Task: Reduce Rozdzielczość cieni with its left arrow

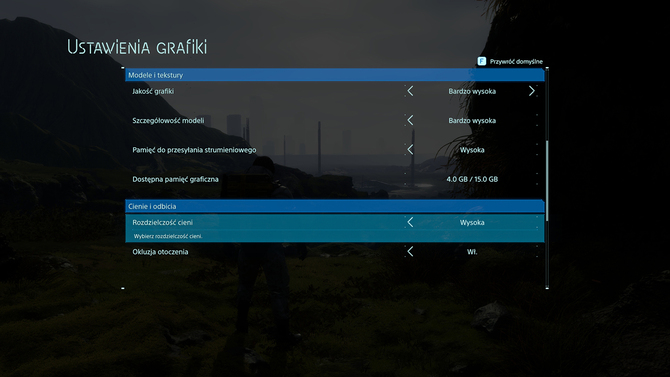Action: (x=410, y=222)
